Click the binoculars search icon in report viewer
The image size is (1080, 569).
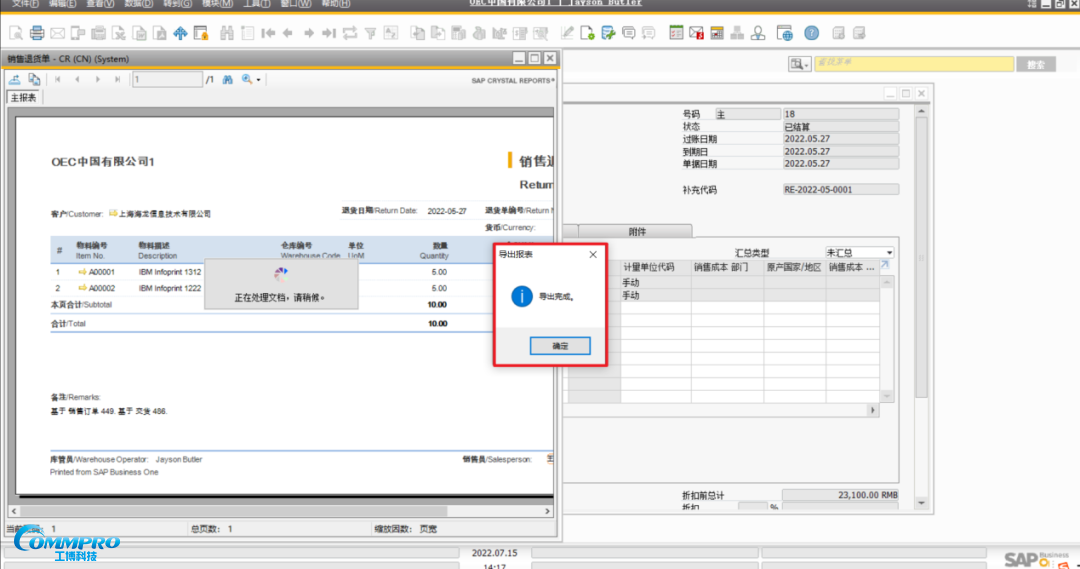[228, 79]
